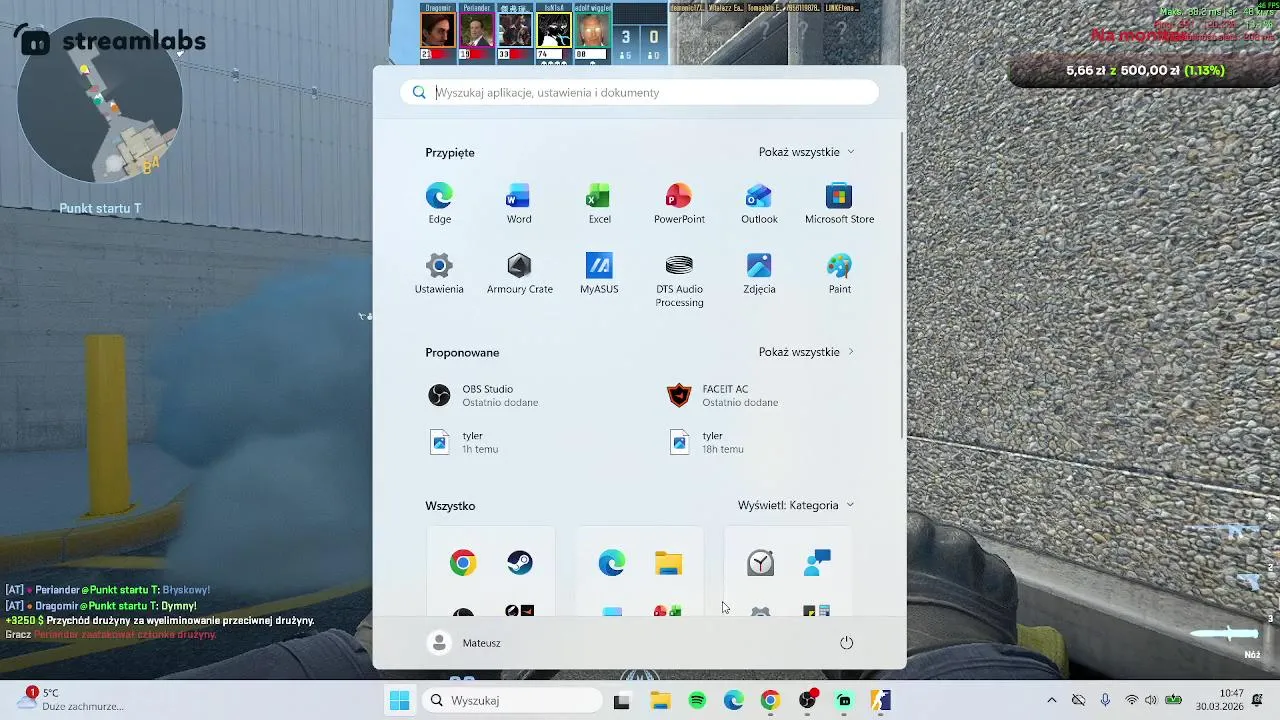Focus the Wyszukaj aplikacje search field
1280x720 pixels.
pyautogui.click(x=640, y=92)
